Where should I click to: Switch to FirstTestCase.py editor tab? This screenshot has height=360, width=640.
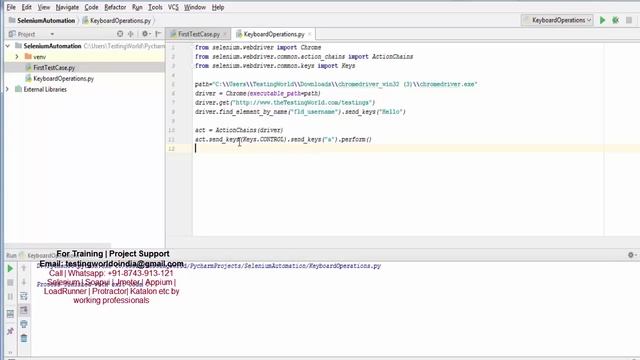(198, 34)
